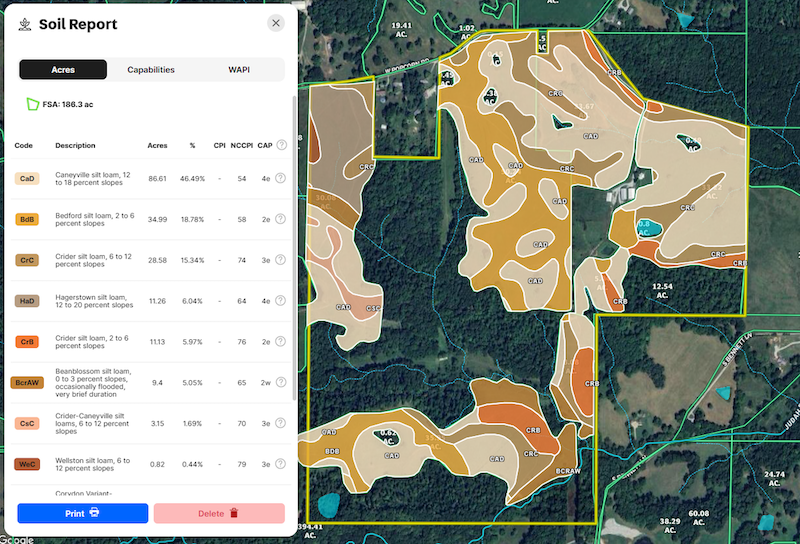Open help icon on Wellston silt loam row
Viewport: 800px width, 544px height.
(281, 464)
